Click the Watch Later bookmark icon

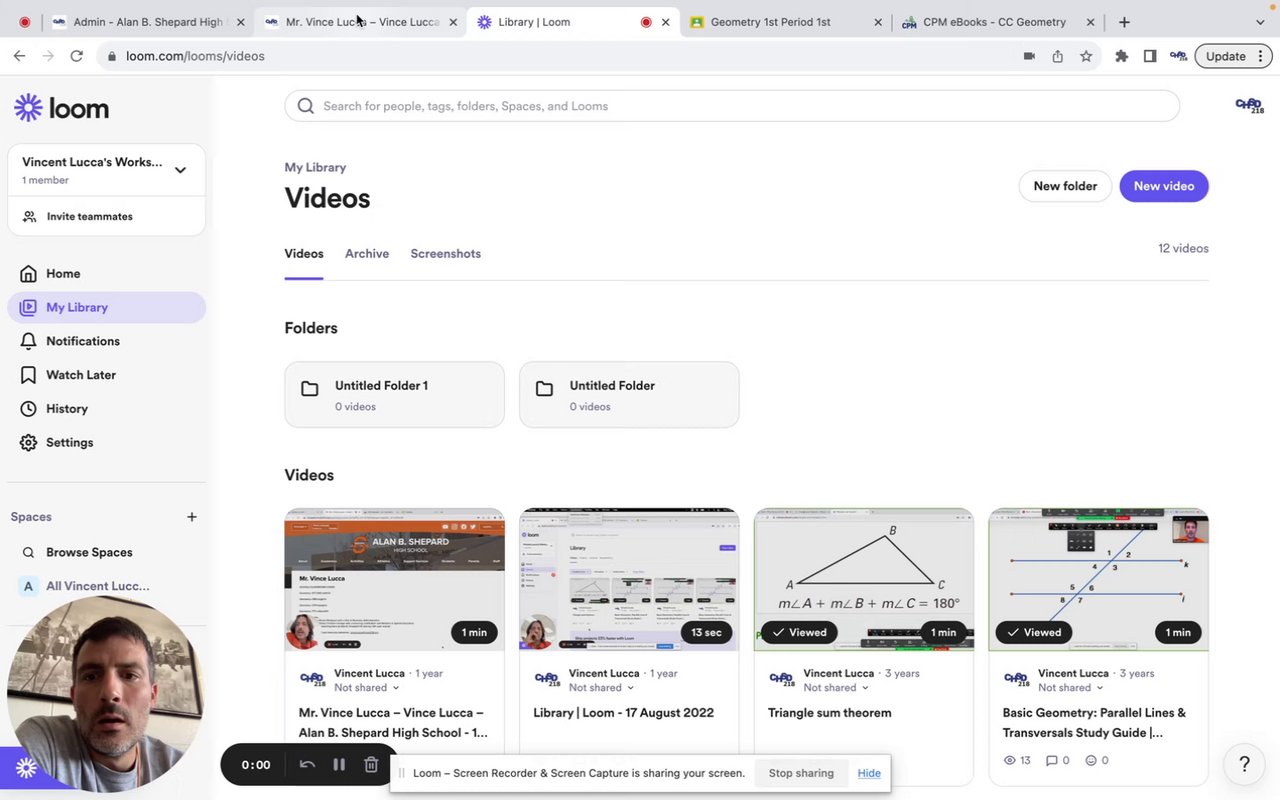(x=28, y=375)
